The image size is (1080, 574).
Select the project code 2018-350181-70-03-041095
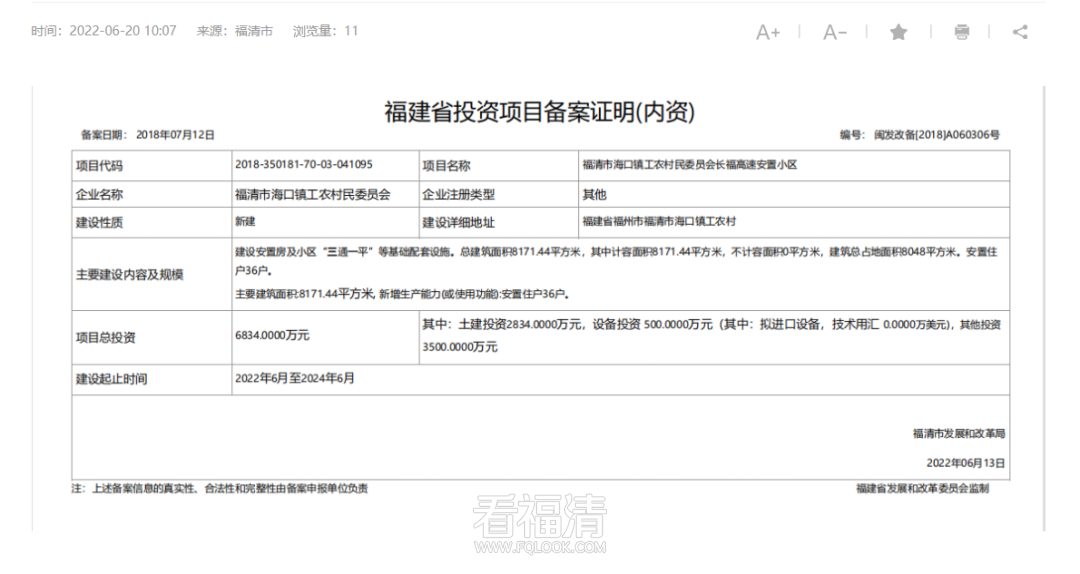[x=303, y=165]
